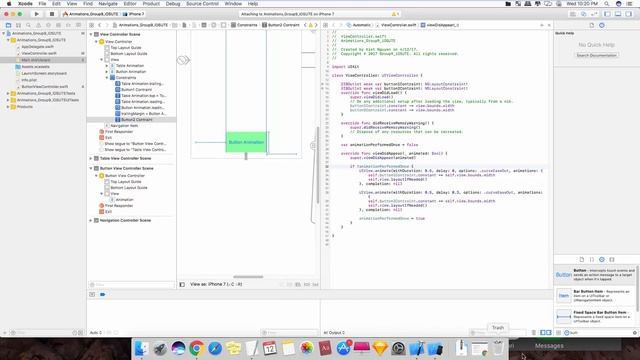Click the horizontal scrollbar under the canvas

click(x=248, y=277)
